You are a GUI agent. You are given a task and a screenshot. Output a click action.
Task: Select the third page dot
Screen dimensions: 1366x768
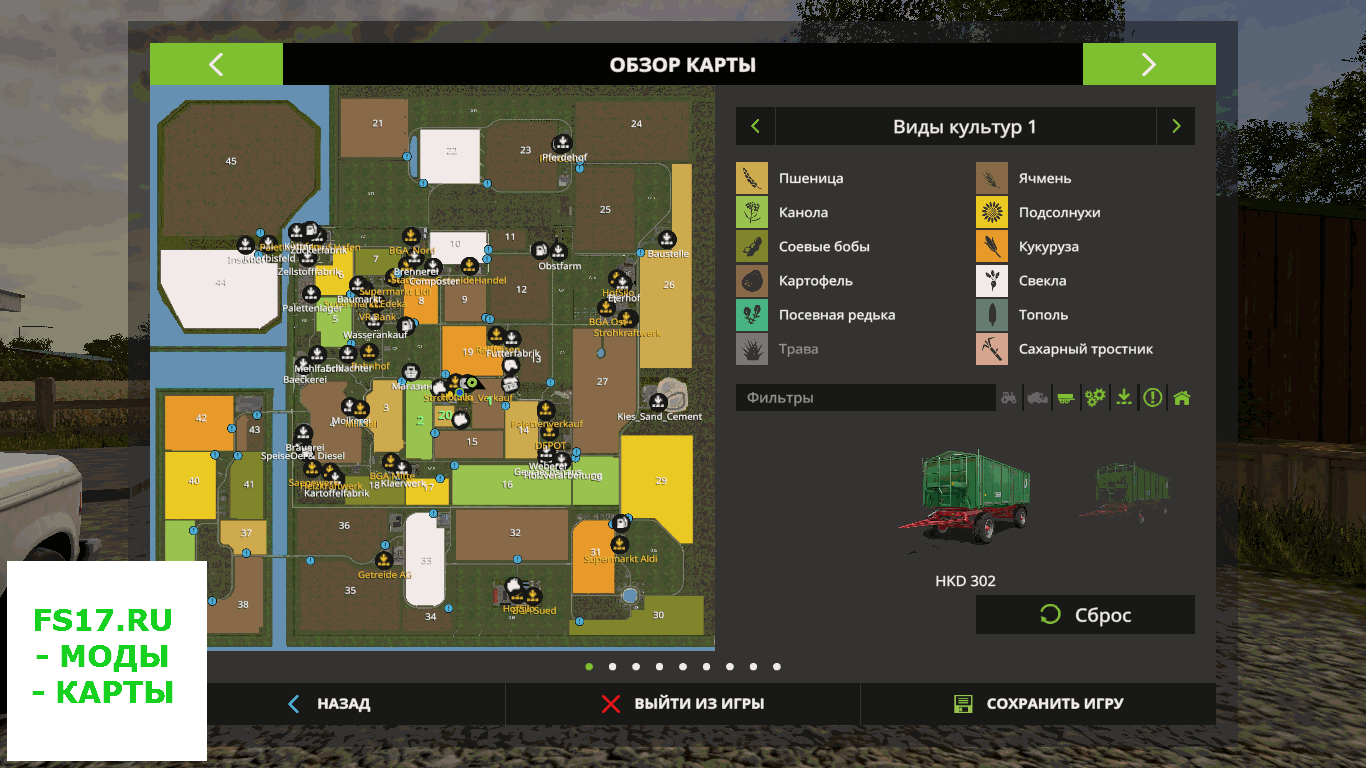(636, 666)
